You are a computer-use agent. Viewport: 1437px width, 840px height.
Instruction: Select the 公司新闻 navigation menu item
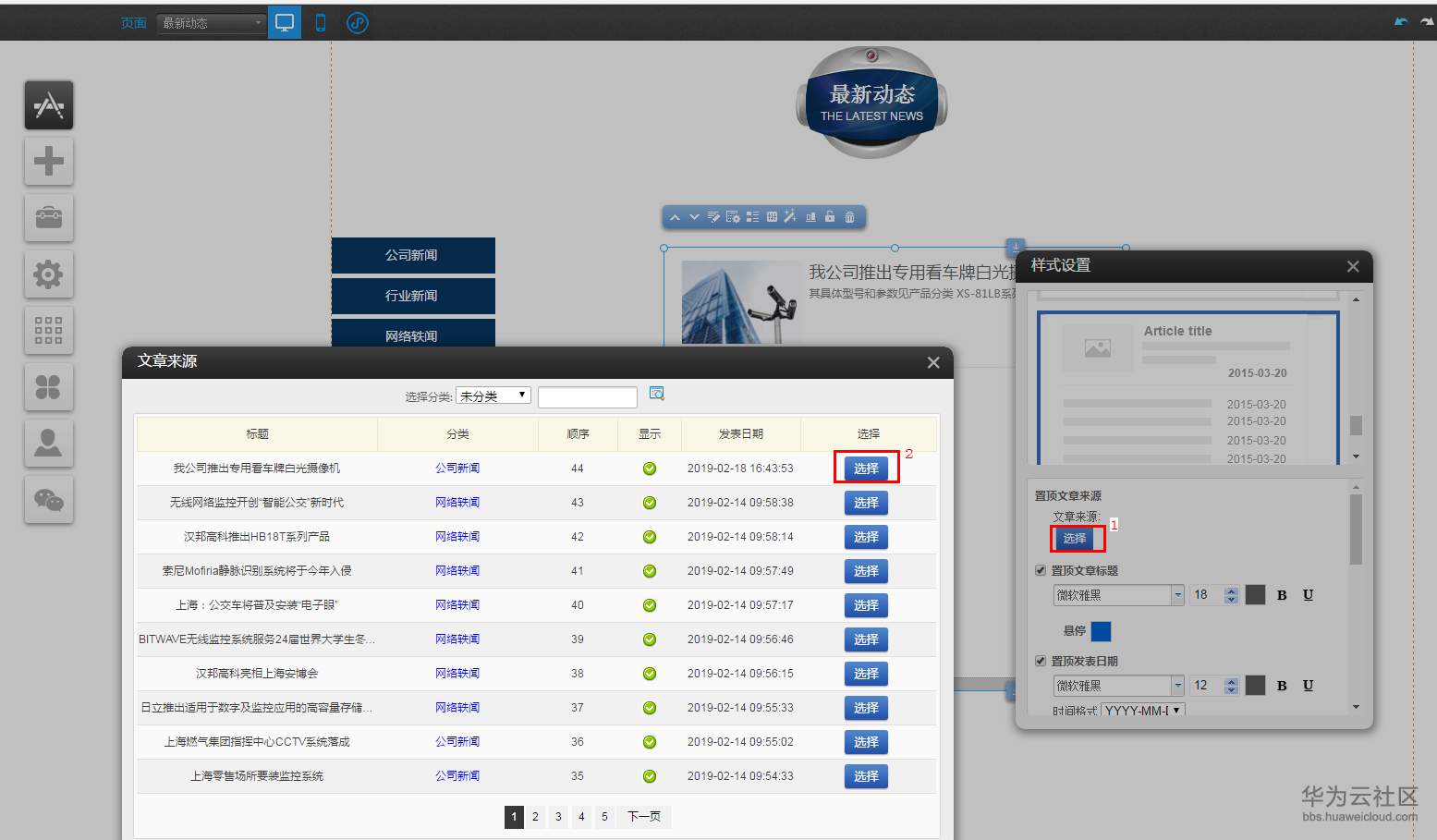coord(413,255)
